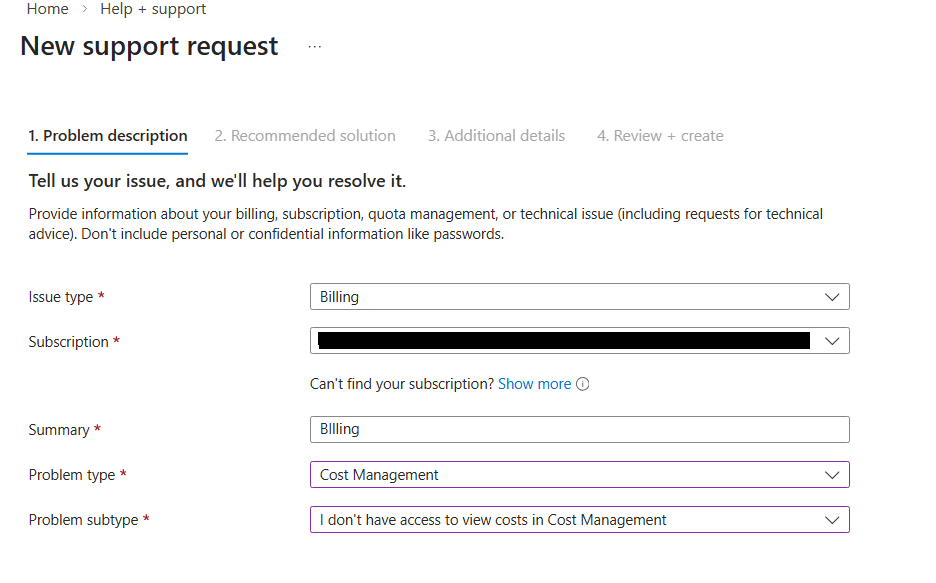Viewport: 936px width, 583px height.
Task: Expand the Issue type dropdown showing Billing
Action: pyautogui.click(x=580, y=297)
